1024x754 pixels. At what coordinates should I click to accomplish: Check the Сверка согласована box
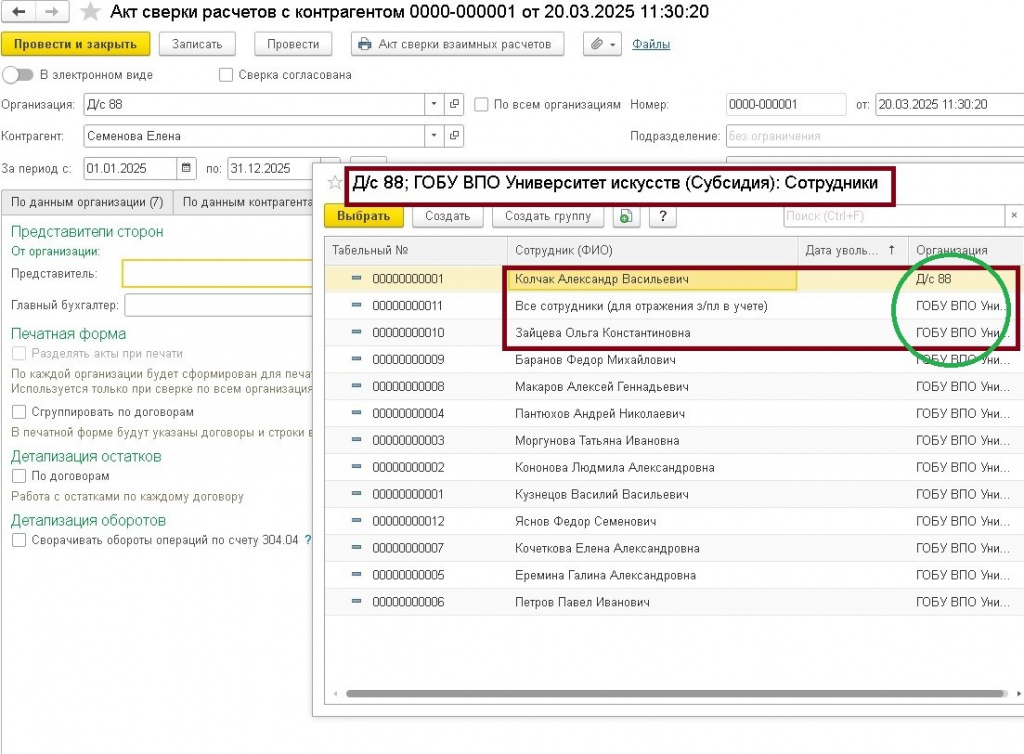pyautogui.click(x=226, y=75)
